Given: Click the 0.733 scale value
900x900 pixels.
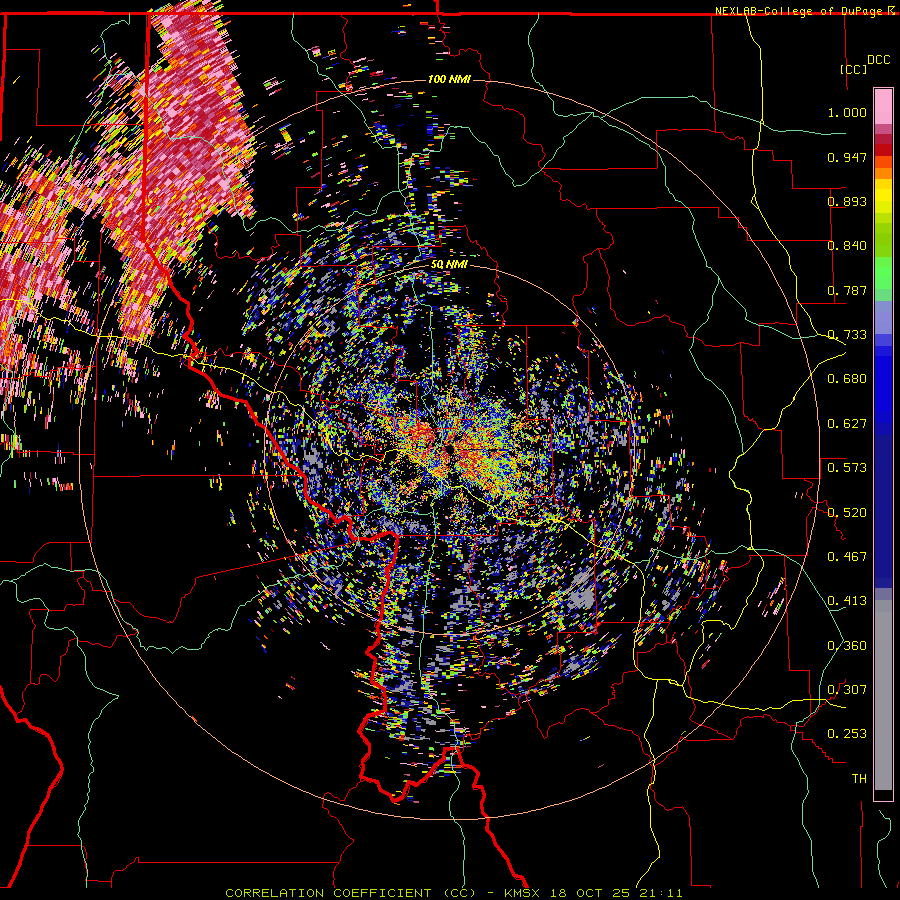Looking at the screenshot, I should click(x=847, y=335).
